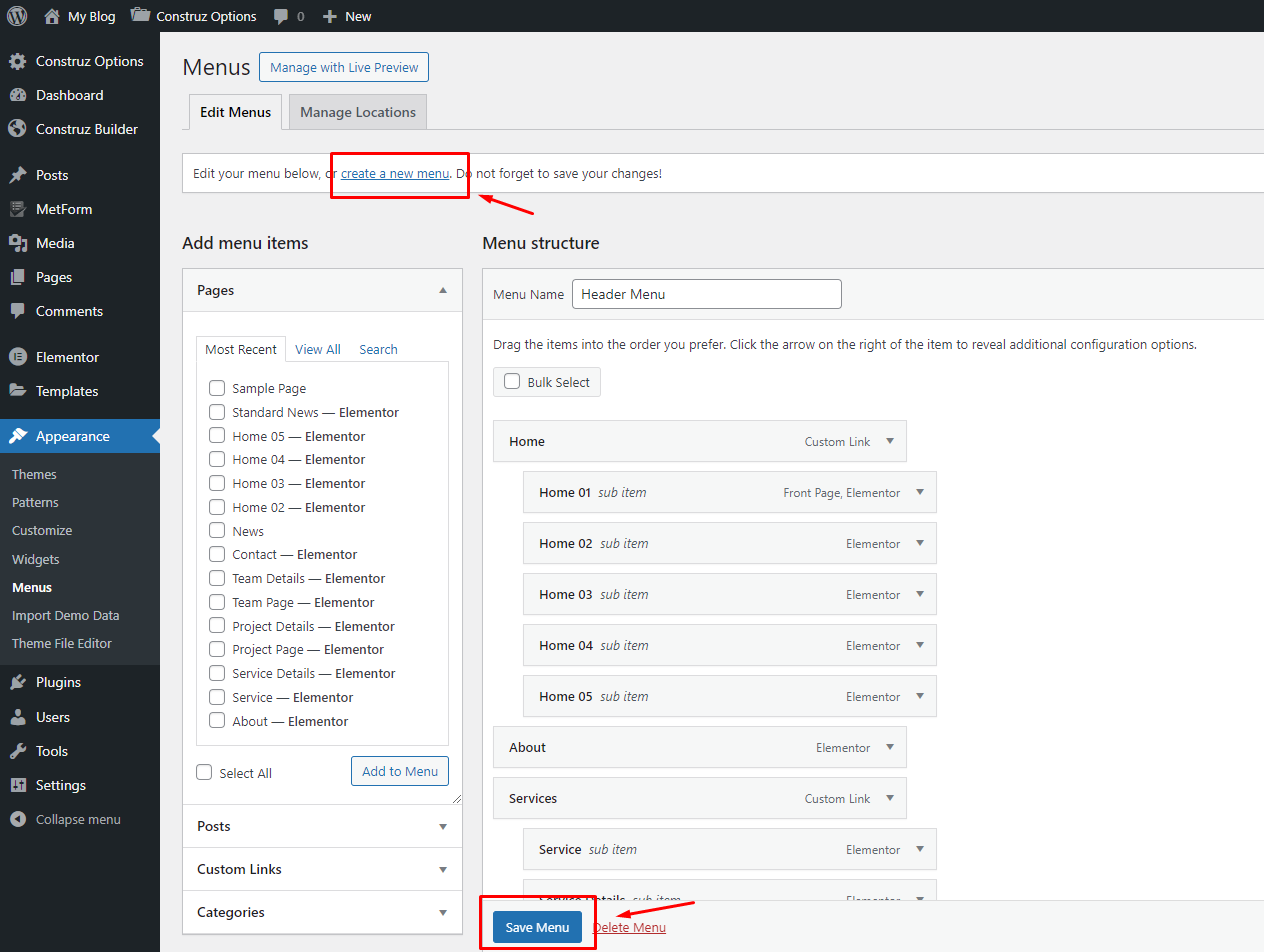Open the Search pages tab
The image size is (1264, 952).
[379, 349]
